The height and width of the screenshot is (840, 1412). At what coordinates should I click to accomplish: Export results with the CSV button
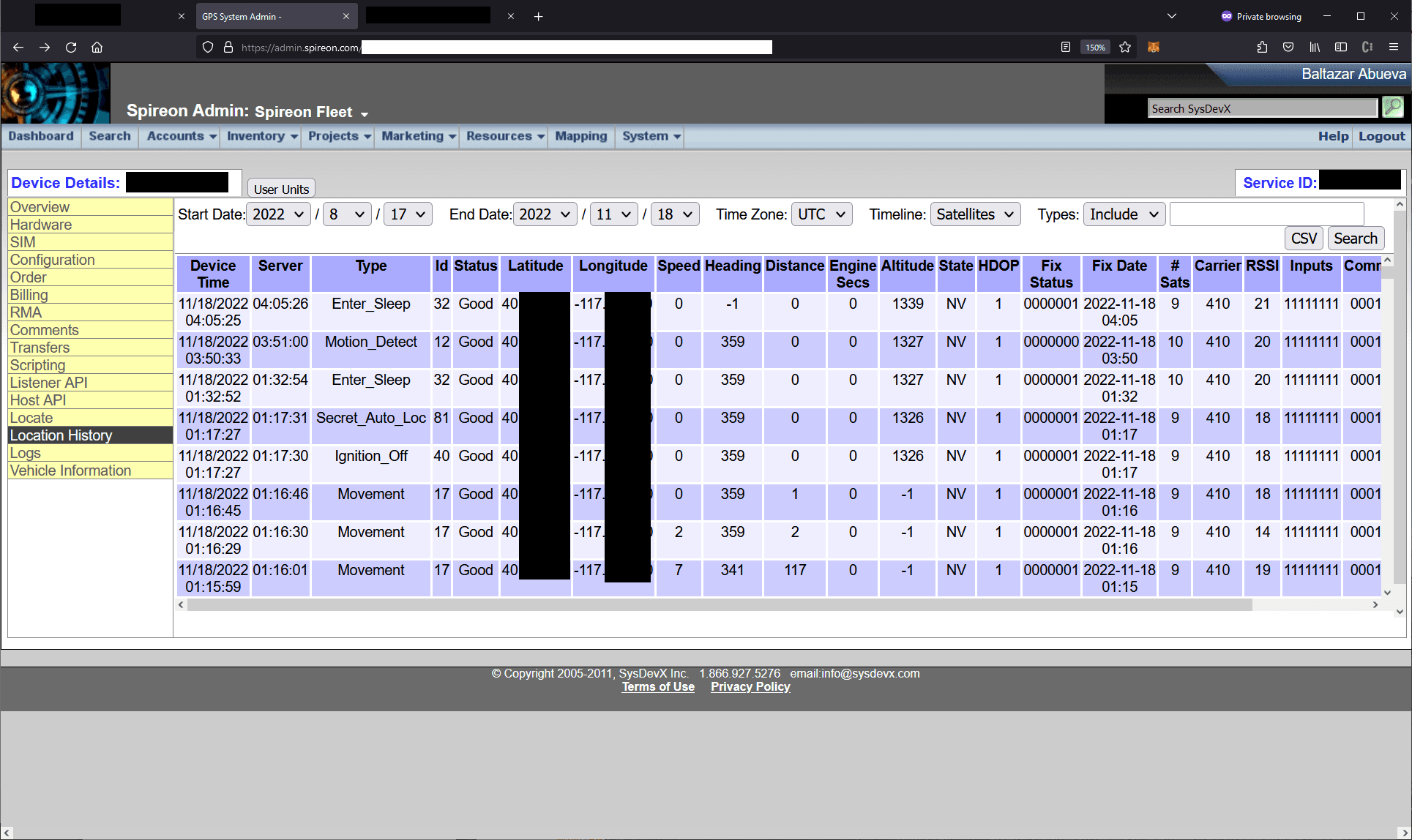click(x=1303, y=239)
